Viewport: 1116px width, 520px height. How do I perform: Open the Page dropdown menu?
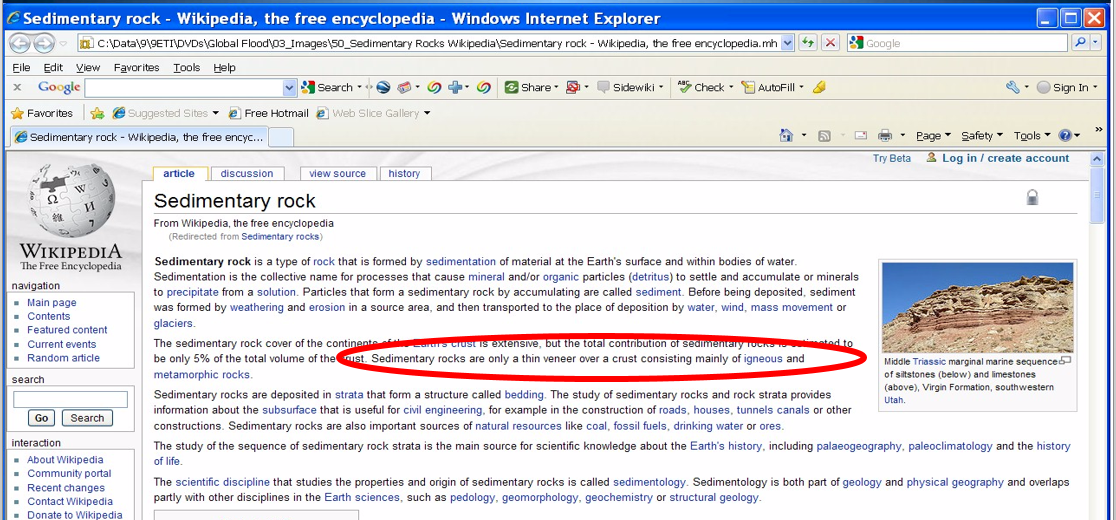pos(933,135)
